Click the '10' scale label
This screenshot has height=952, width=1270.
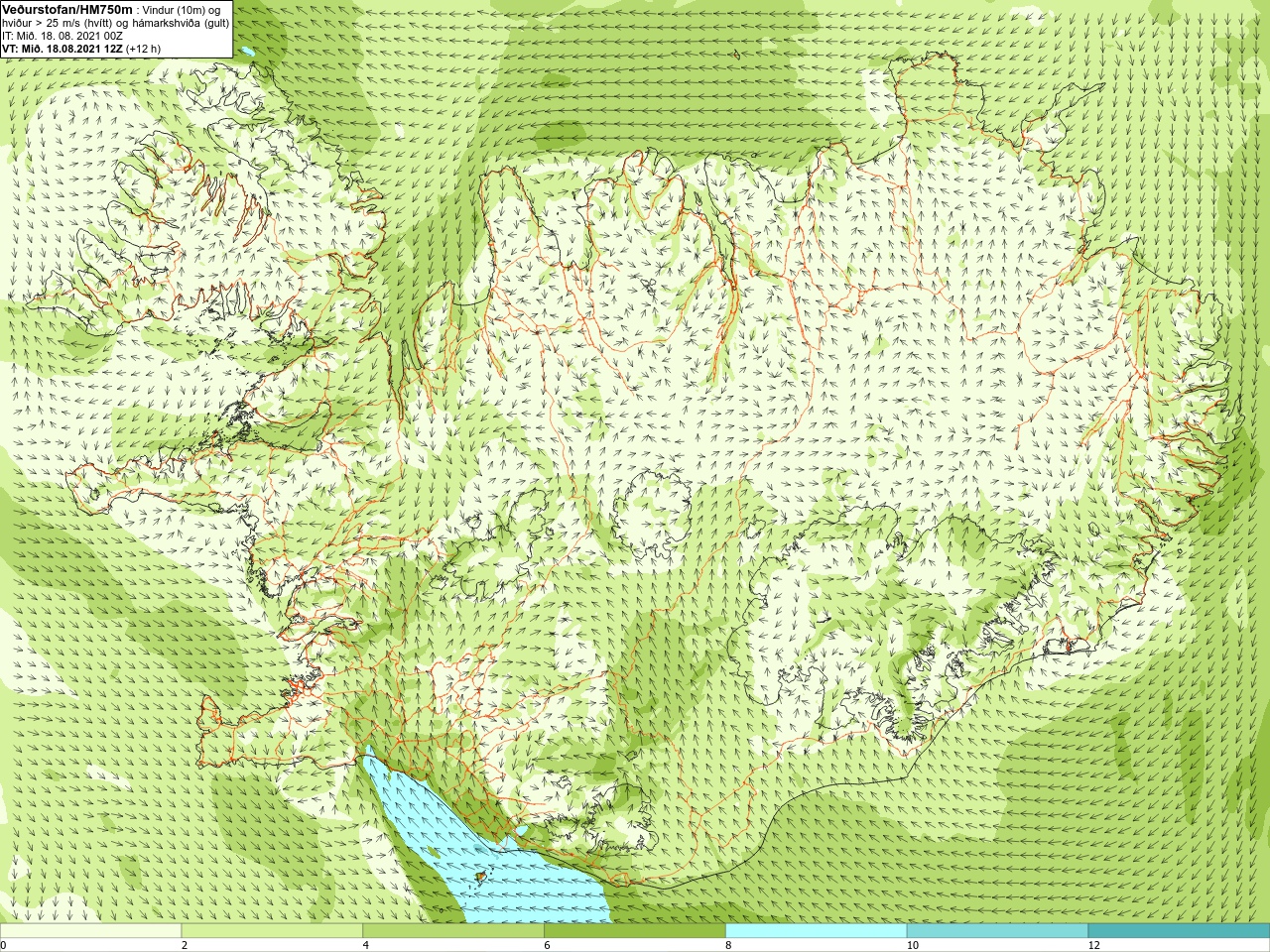[x=912, y=945]
